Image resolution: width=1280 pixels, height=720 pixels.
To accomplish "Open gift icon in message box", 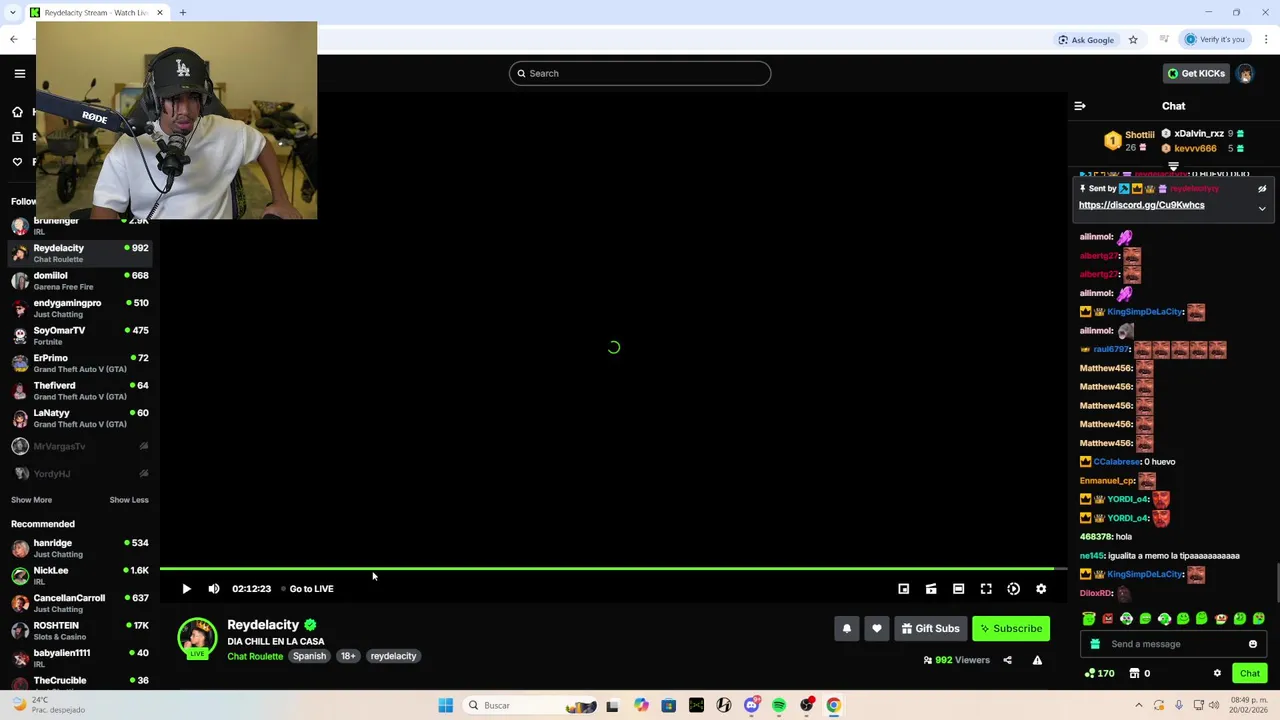I will [1095, 644].
